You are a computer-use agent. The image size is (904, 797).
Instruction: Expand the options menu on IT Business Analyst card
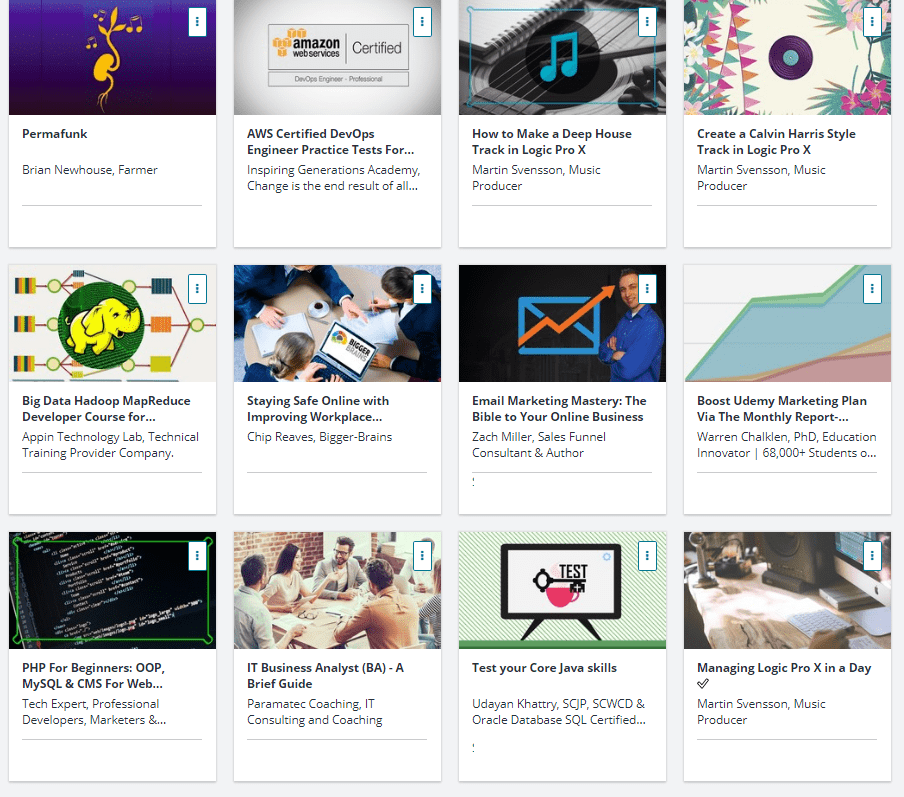(x=422, y=555)
